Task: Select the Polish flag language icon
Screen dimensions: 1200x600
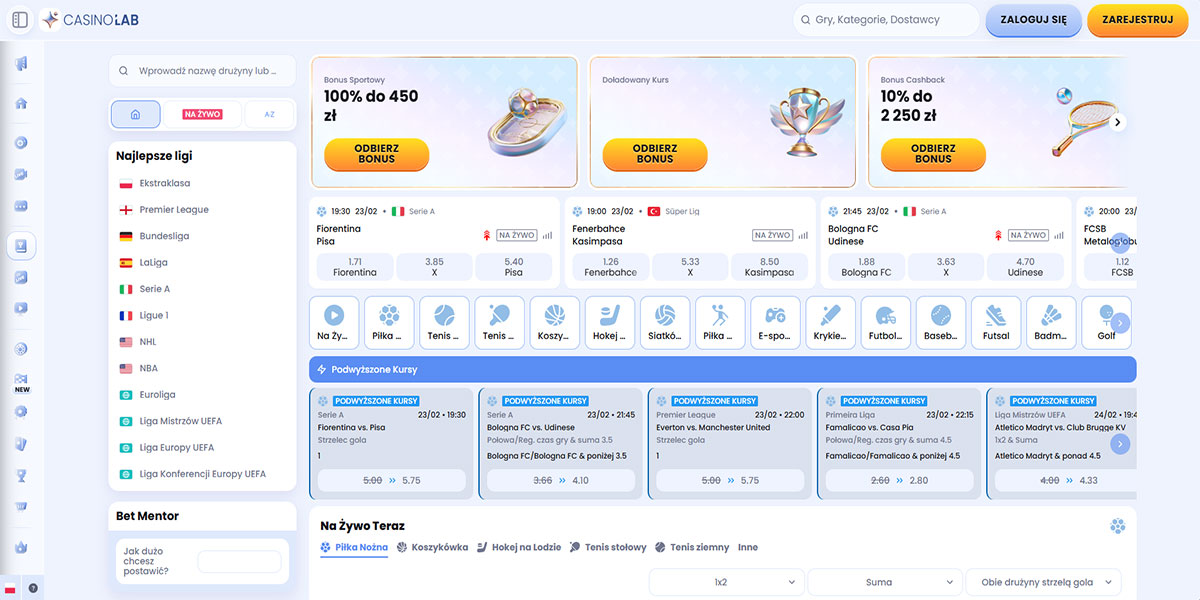Action: [11, 588]
